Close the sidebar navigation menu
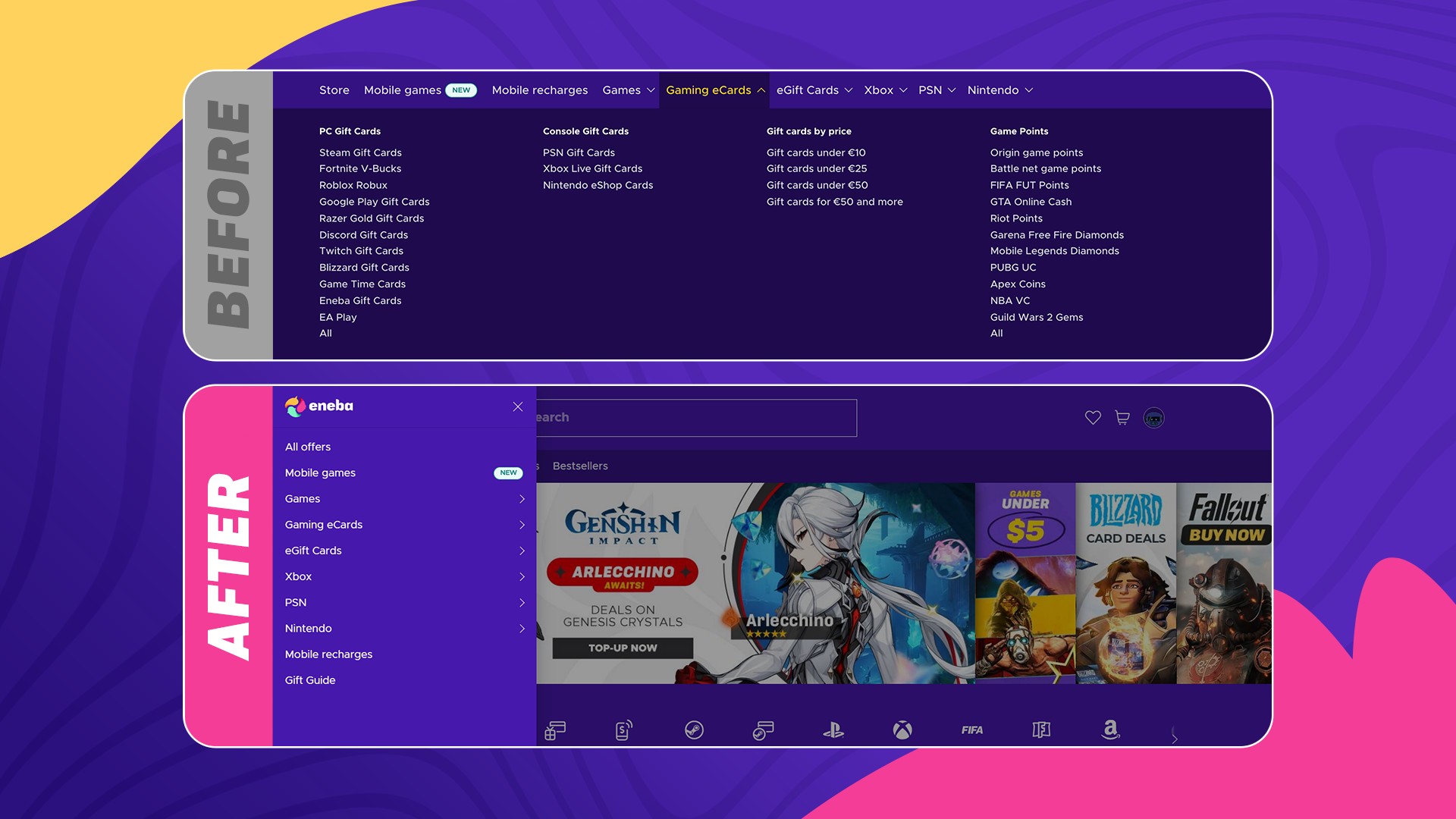This screenshot has width=1456, height=819. 517,406
